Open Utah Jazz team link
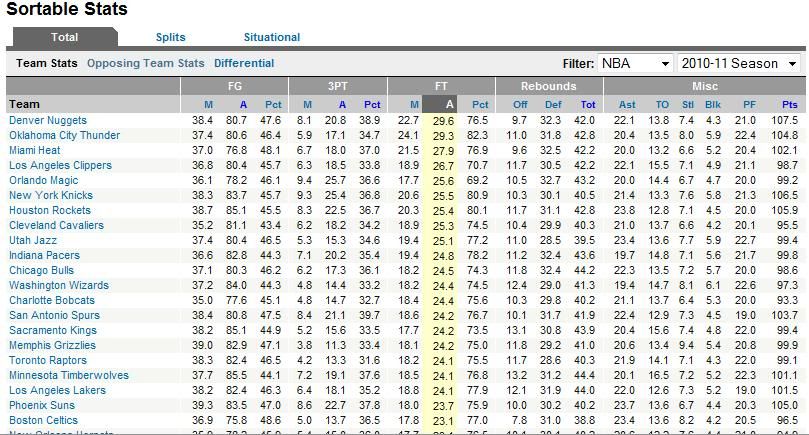 pos(33,240)
